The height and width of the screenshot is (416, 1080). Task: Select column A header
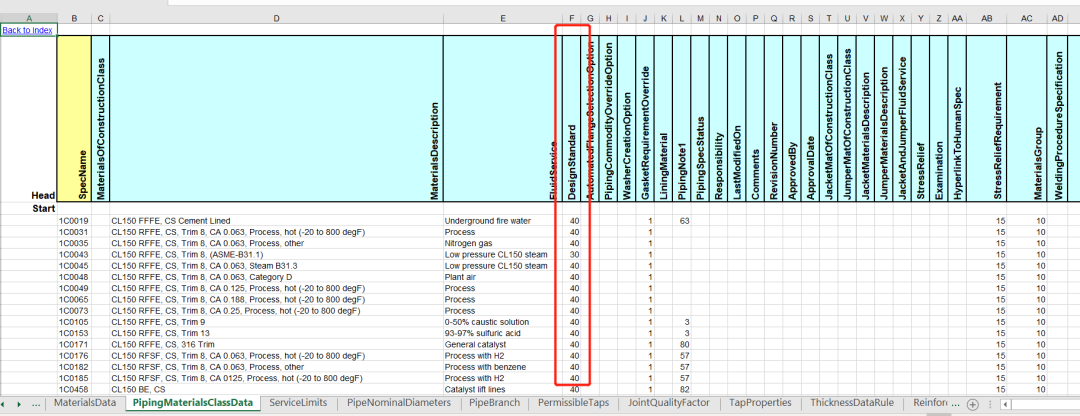pyautogui.click(x=29, y=18)
